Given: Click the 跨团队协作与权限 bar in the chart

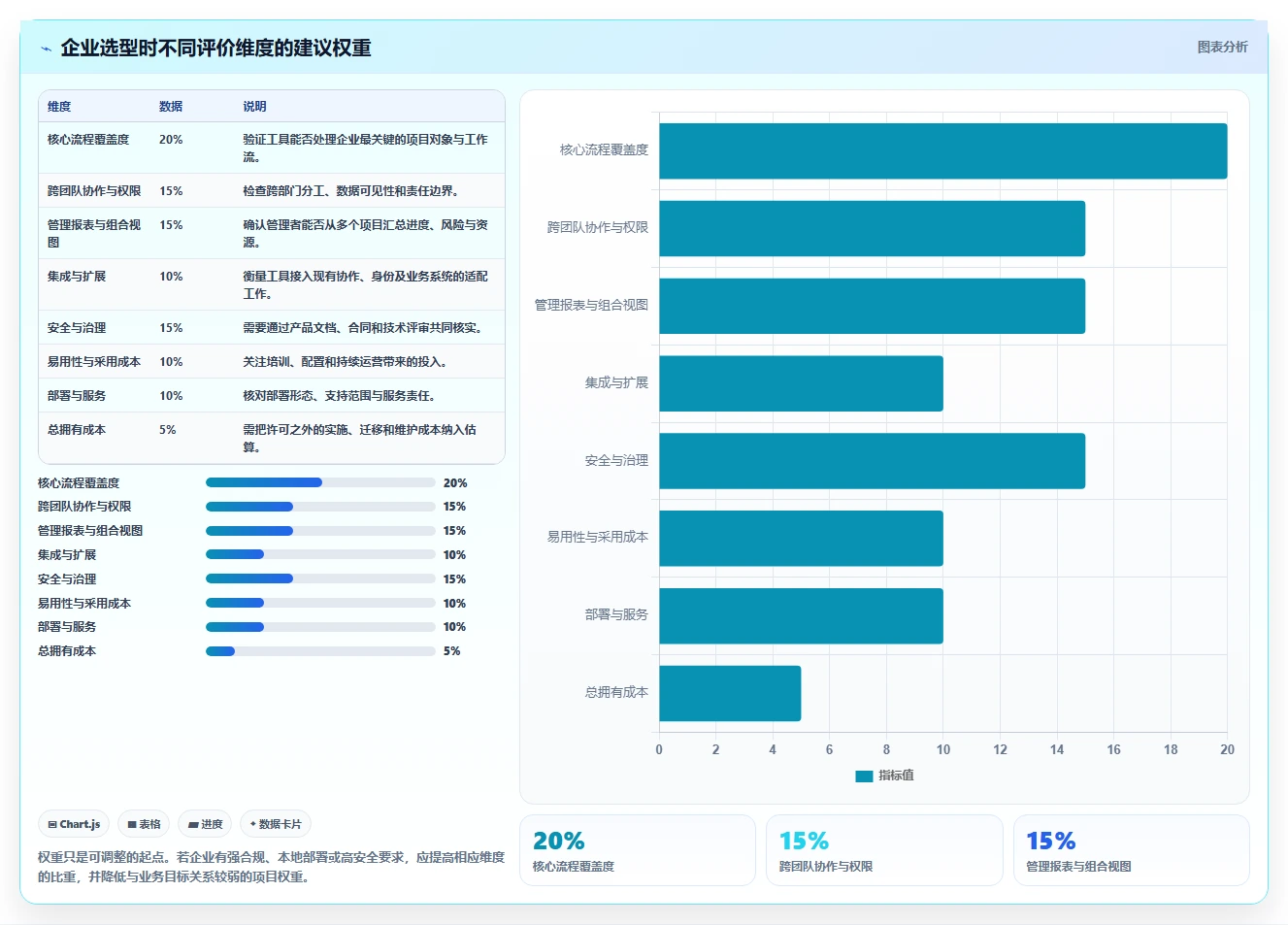Looking at the screenshot, I should pyautogui.click(x=873, y=228).
